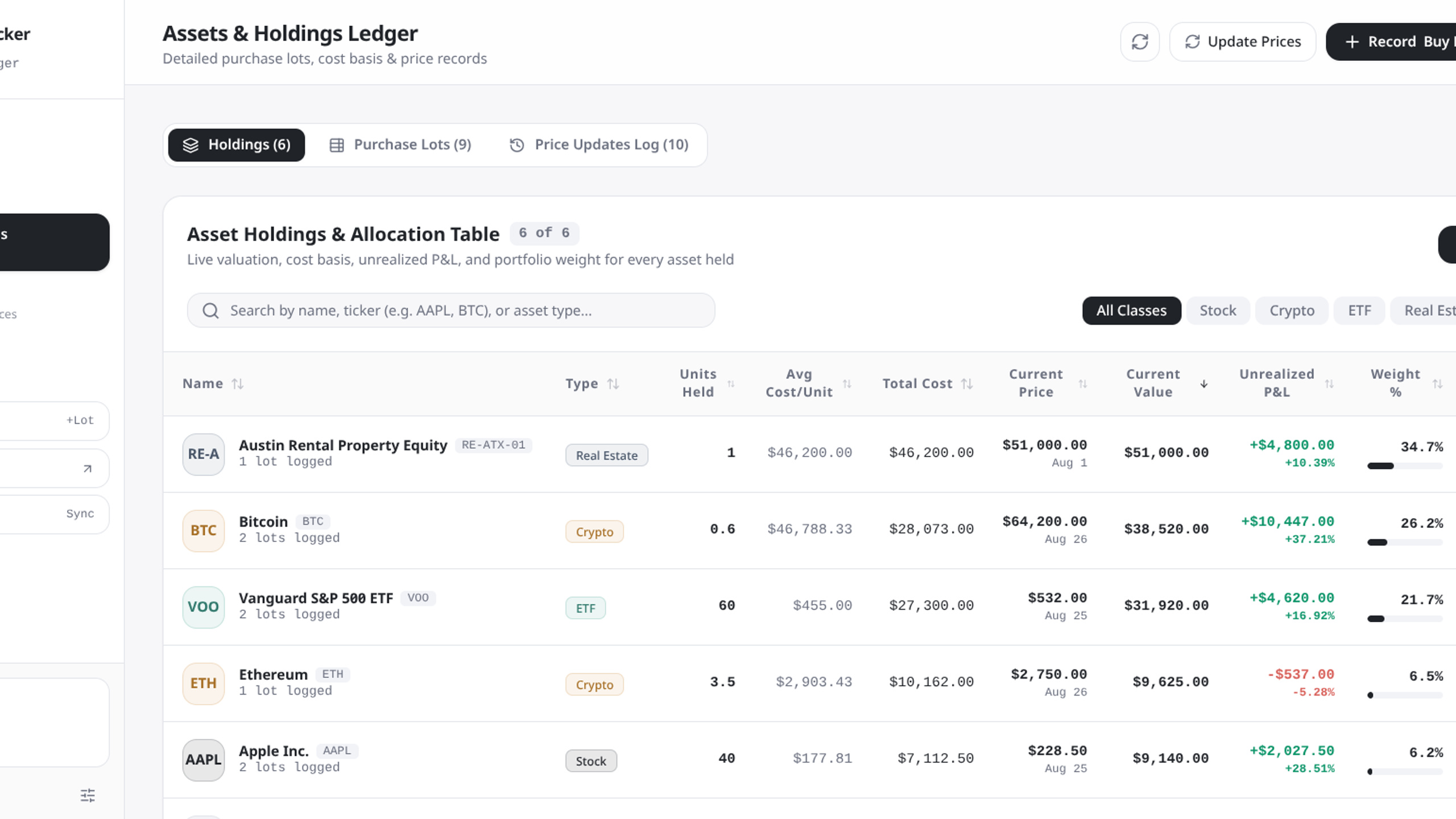Sort table by Type column

coord(592,383)
